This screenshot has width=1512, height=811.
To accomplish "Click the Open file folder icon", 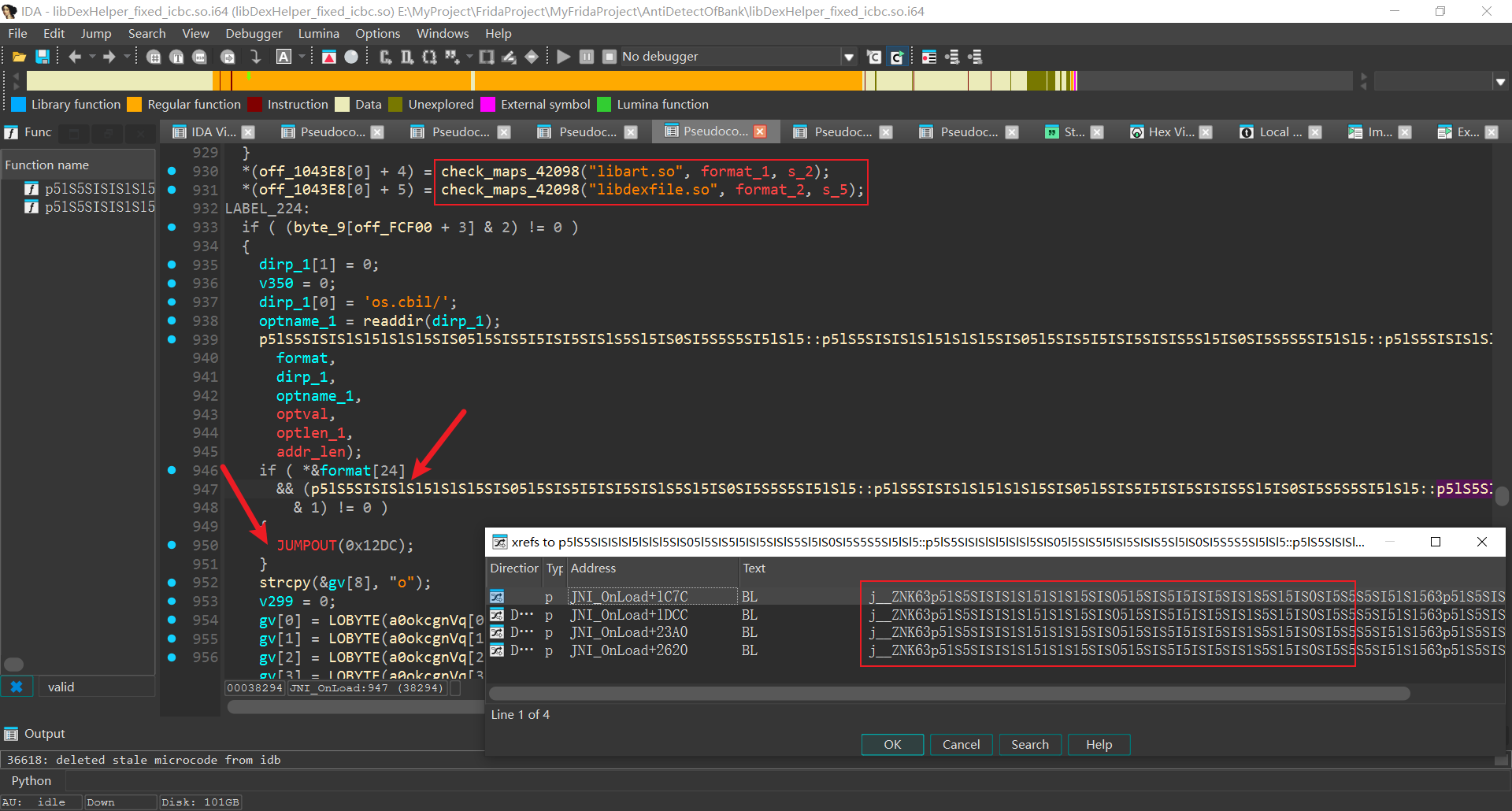I will coord(20,57).
